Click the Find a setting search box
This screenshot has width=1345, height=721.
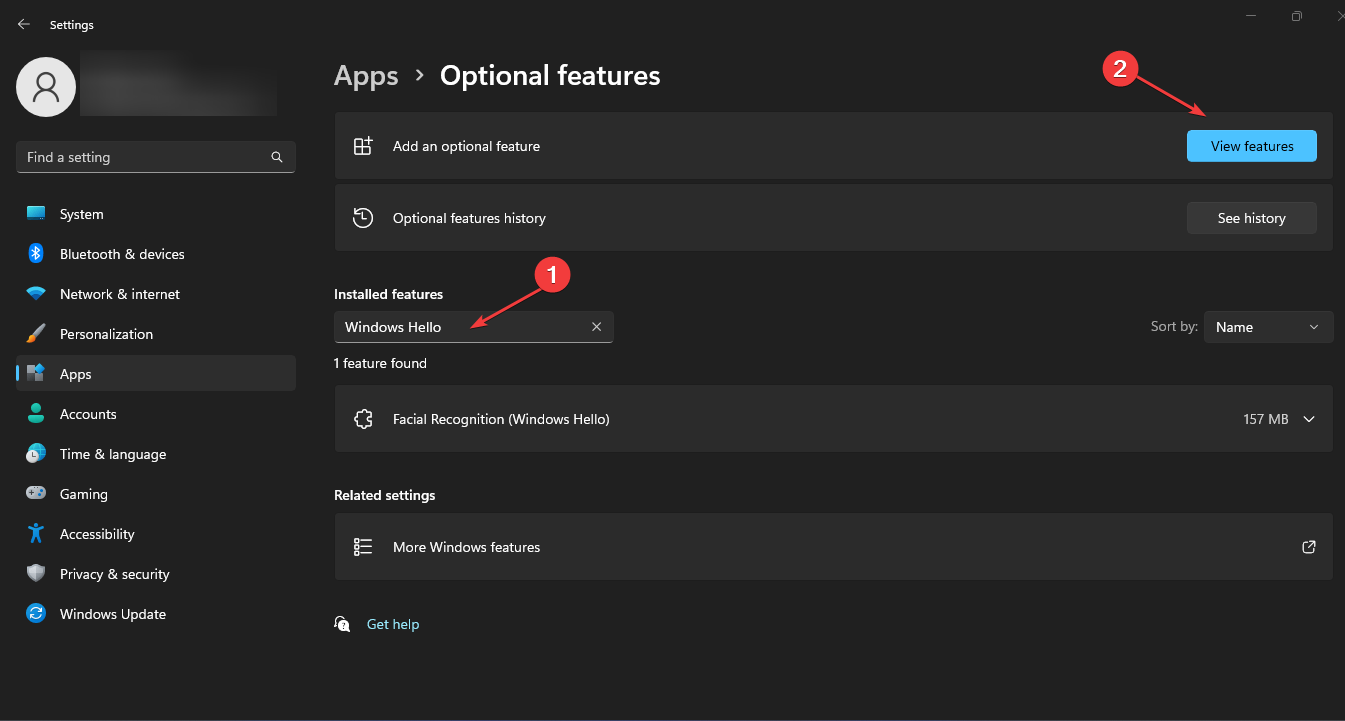[155, 157]
